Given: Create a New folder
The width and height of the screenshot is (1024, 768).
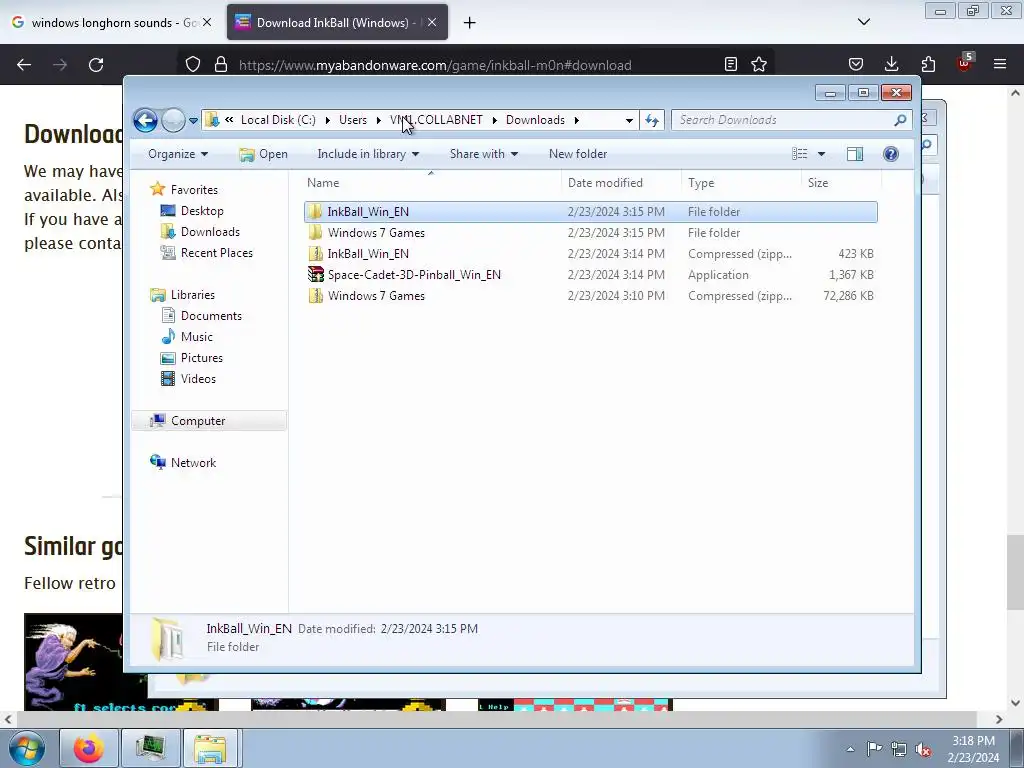Looking at the screenshot, I should tap(578, 154).
